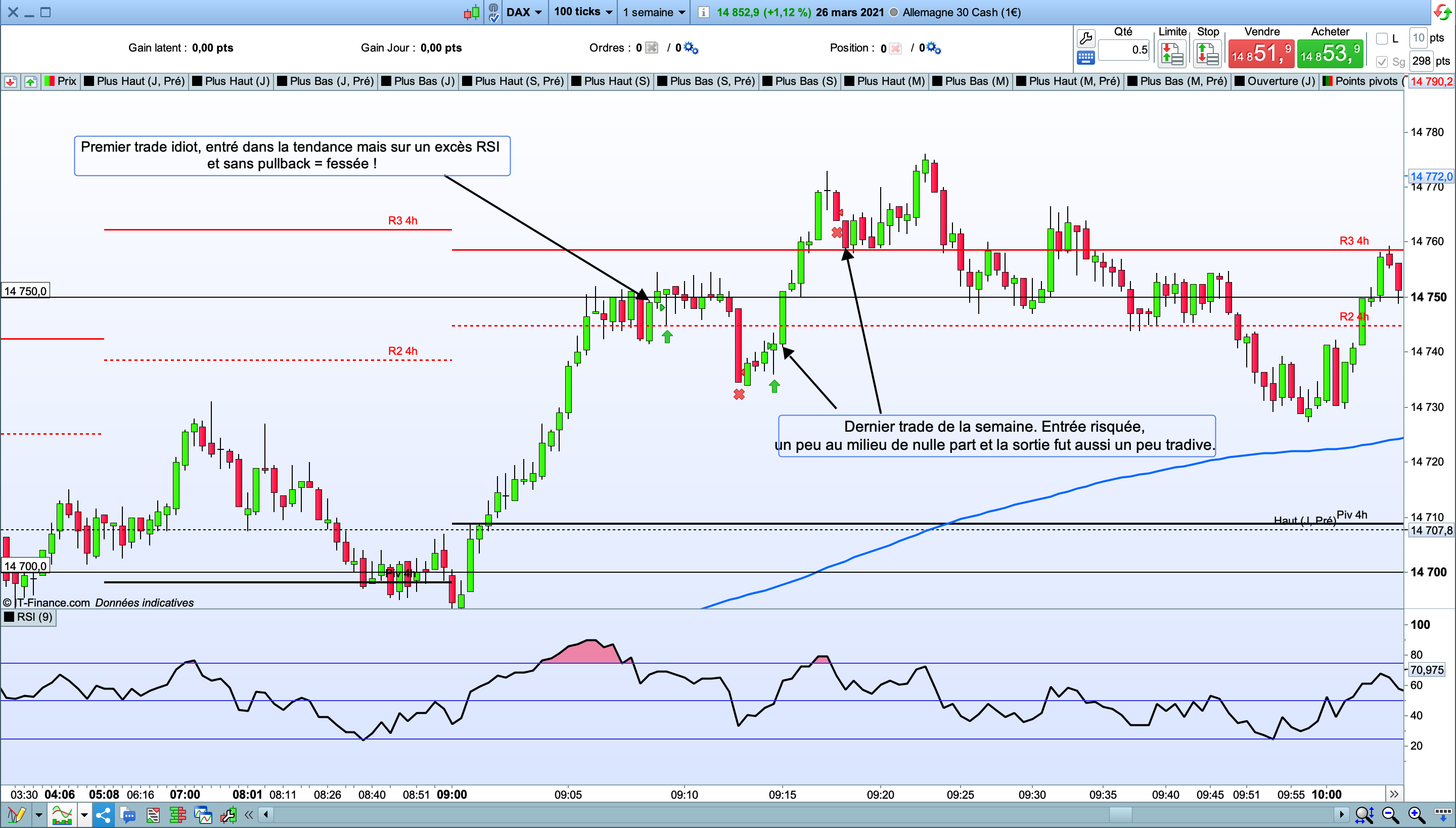
Task: Click the zoom-in magnifier icon
Action: (1416, 815)
